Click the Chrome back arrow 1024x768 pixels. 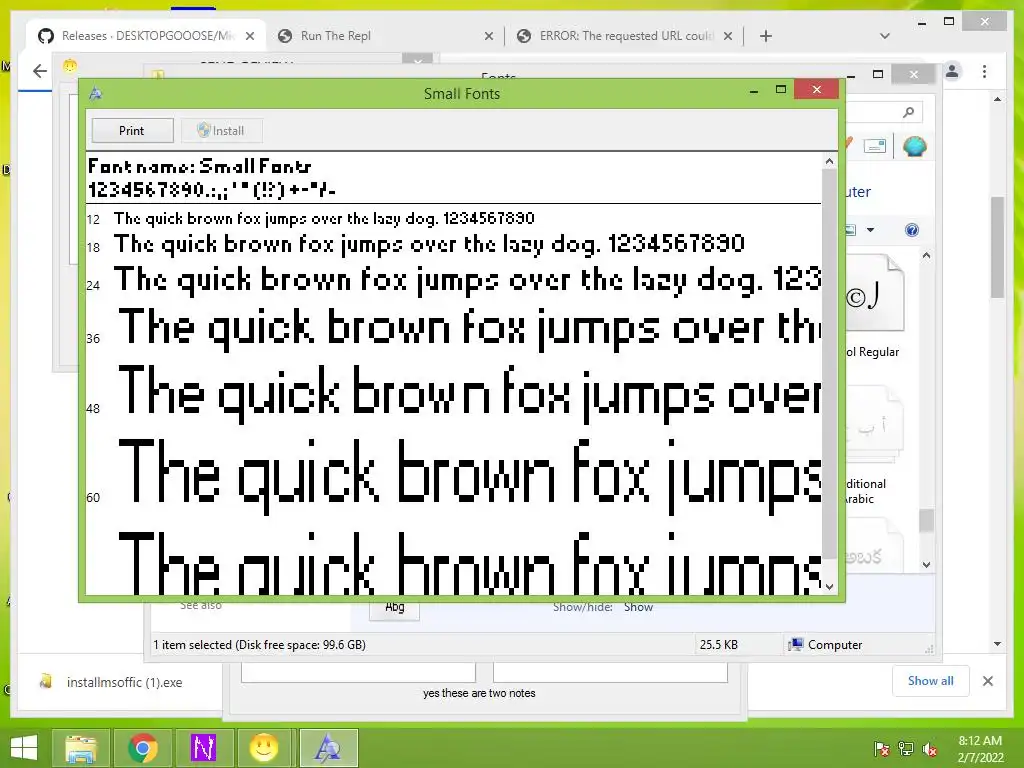coord(40,71)
